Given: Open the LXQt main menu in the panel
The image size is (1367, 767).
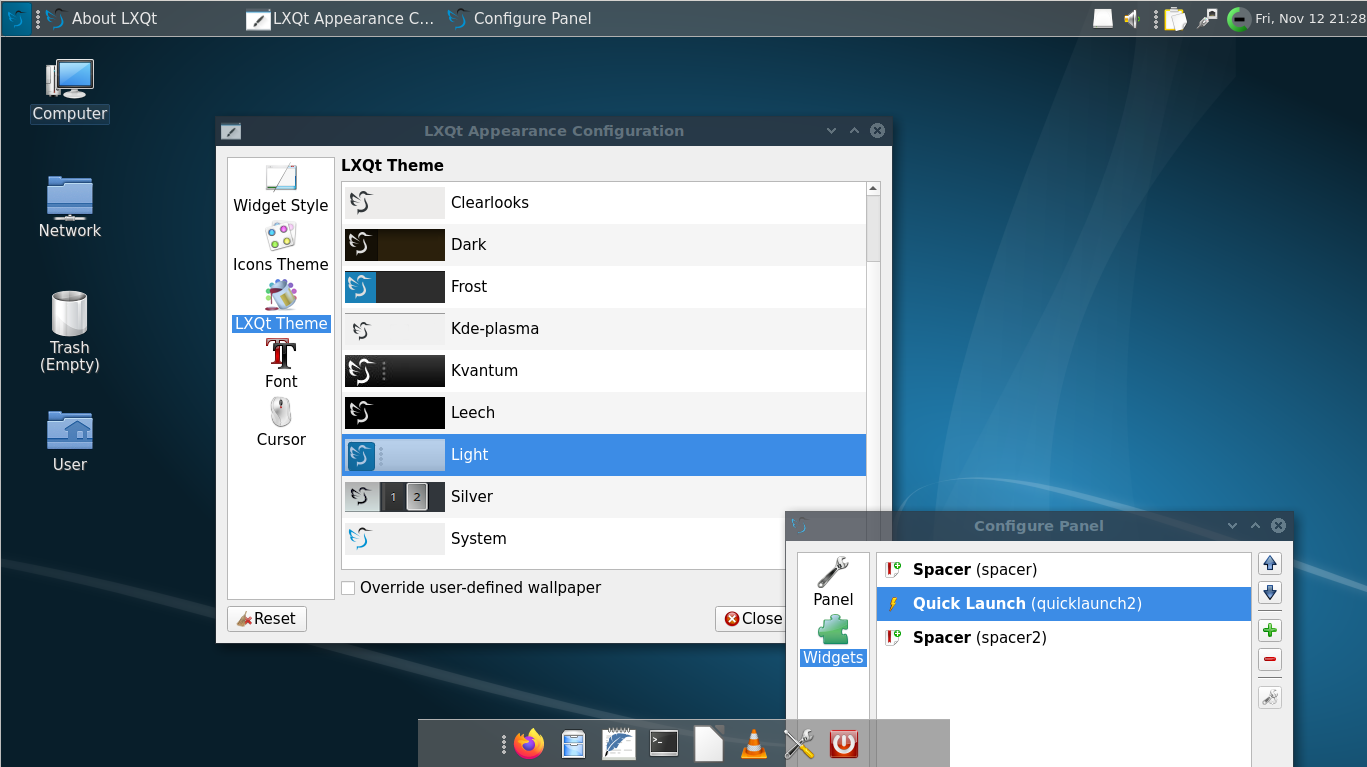Looking at the screenshot, I should click(x=17, y=18).
